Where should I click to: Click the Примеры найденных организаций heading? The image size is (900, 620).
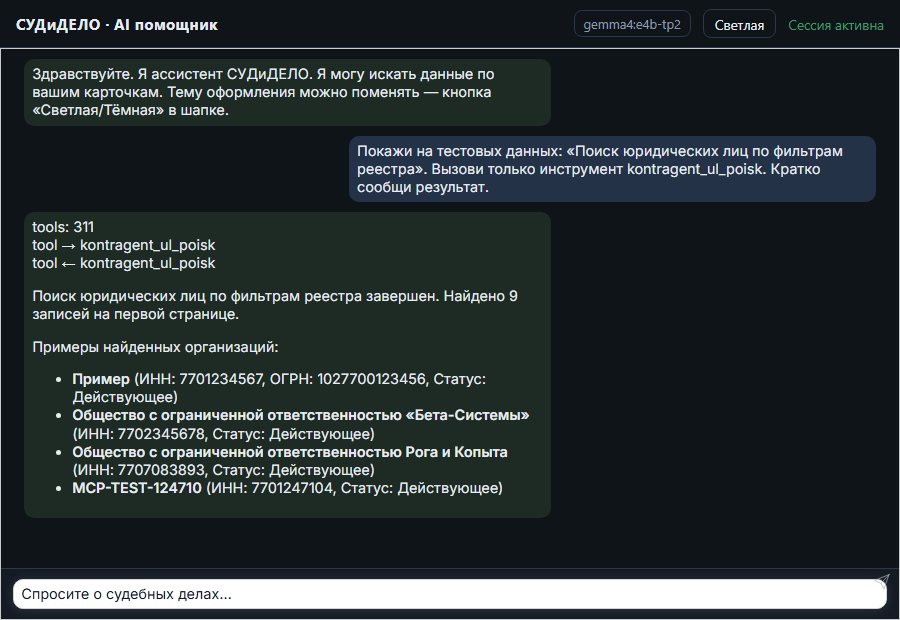click(155, 347)
